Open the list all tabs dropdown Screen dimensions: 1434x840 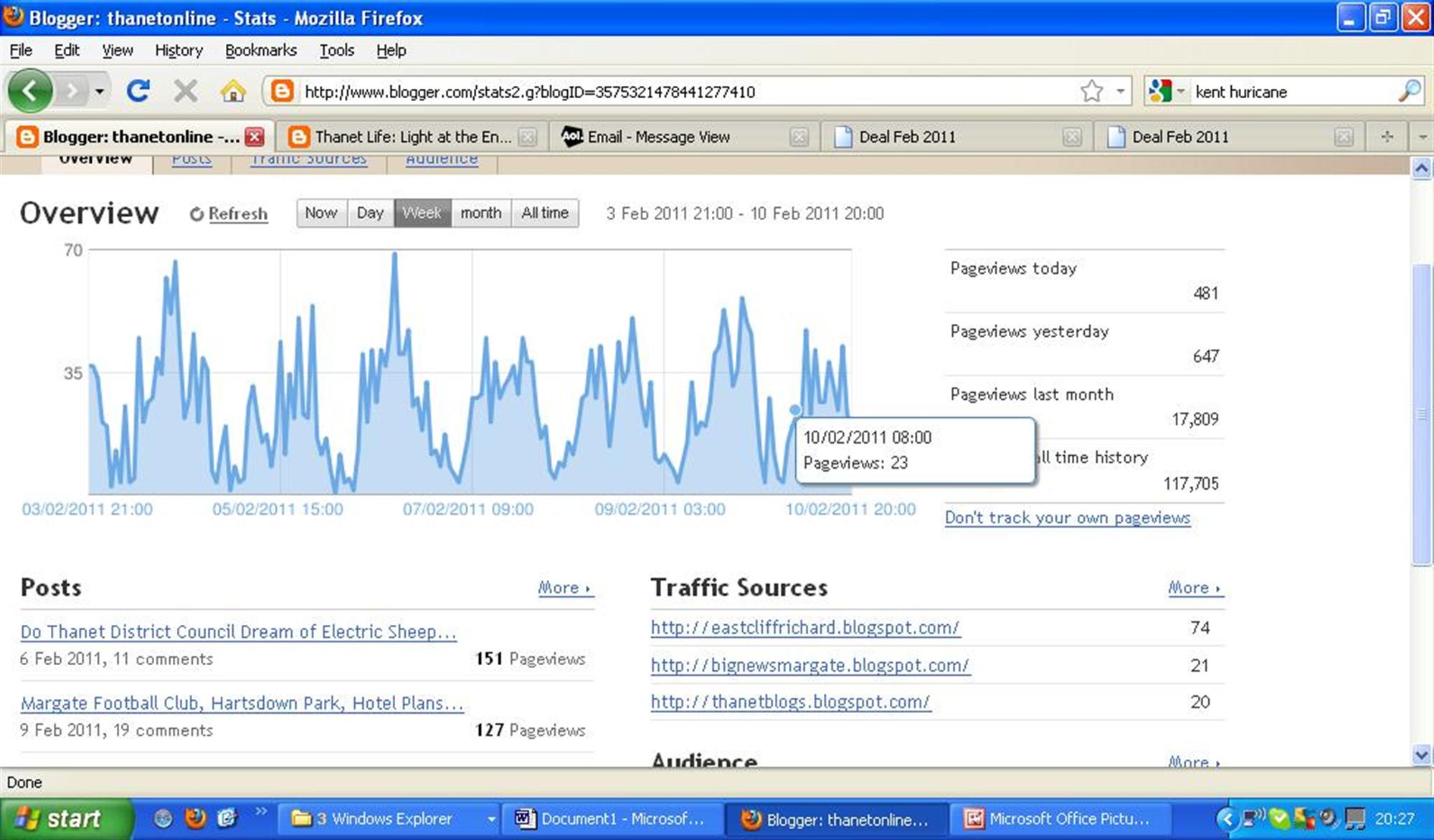pos(1423,136)
